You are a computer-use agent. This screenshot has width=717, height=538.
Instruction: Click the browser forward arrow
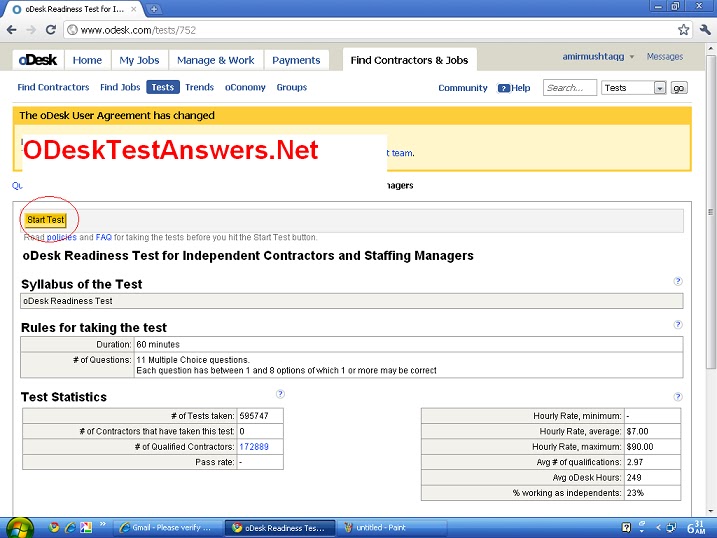31,30
